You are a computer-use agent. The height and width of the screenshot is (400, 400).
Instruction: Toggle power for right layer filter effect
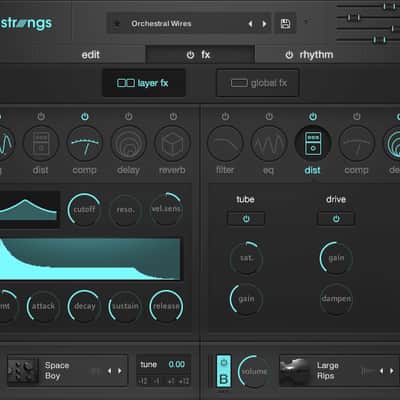pos(225,116)
